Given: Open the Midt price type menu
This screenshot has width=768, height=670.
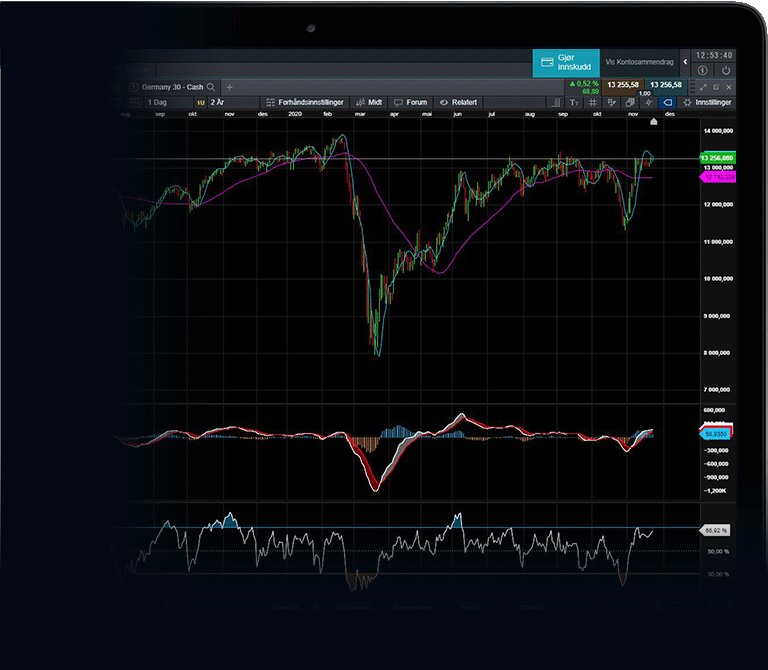Looking at the screenshot, I should pyautogui.click(x=369, y=102).
